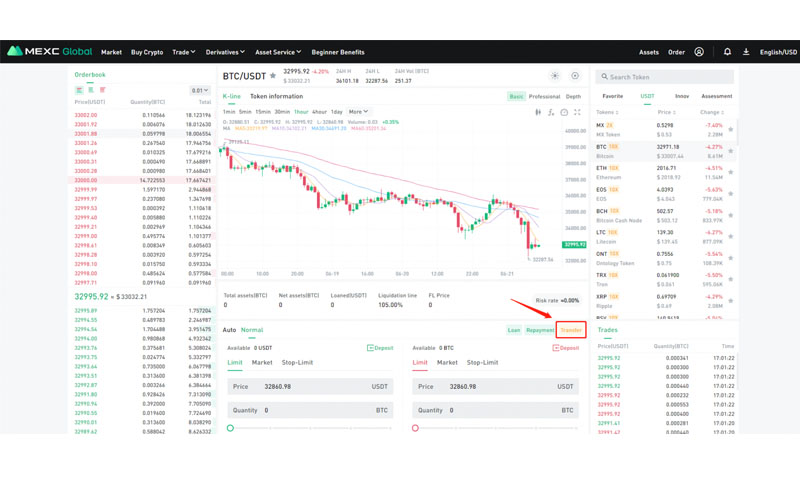The height and width of the screenshot is (492, 800).
Task: Click the chart clock settings icon
Action: click(x=564, y=112)
